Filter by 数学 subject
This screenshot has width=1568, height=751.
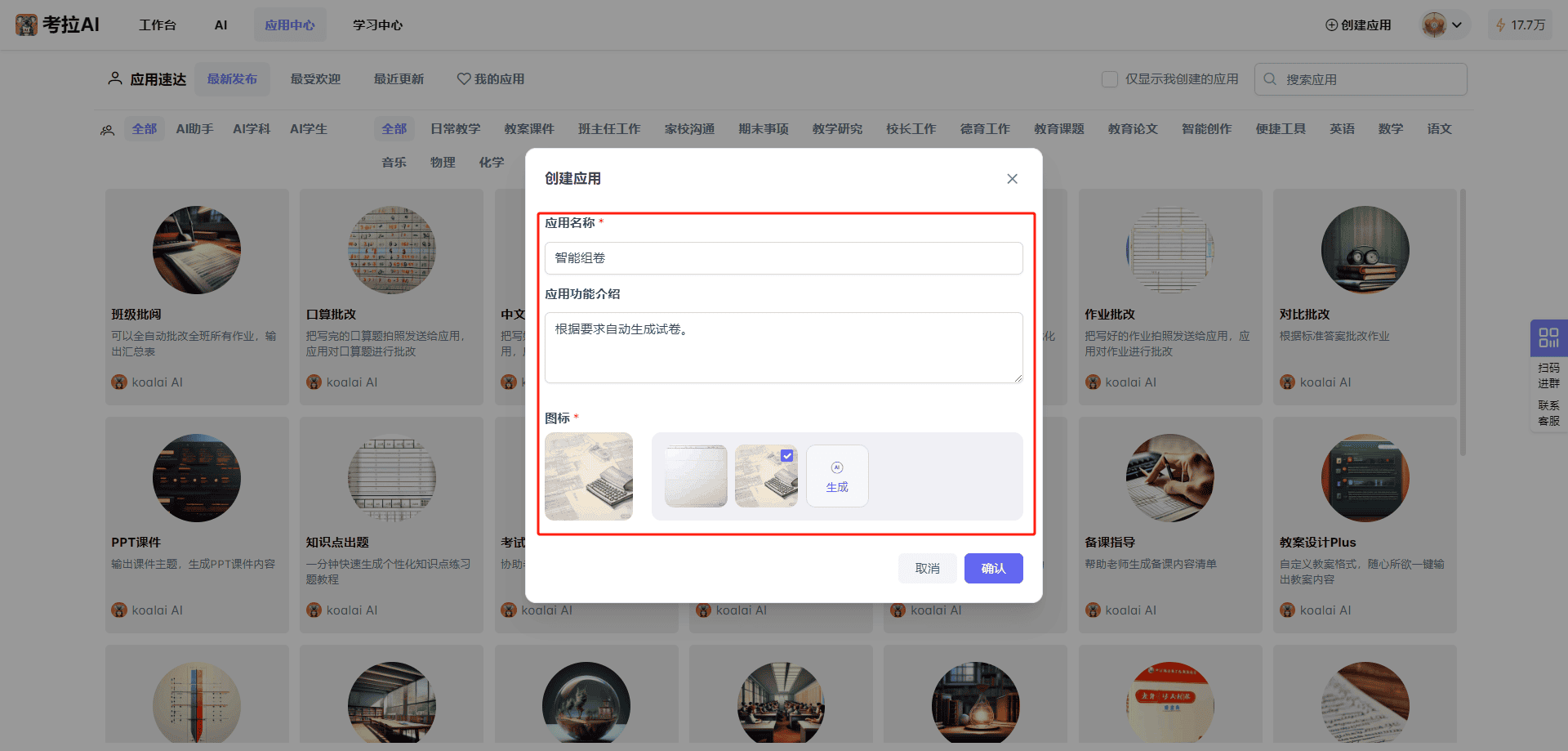click(x=1391, y=129)
